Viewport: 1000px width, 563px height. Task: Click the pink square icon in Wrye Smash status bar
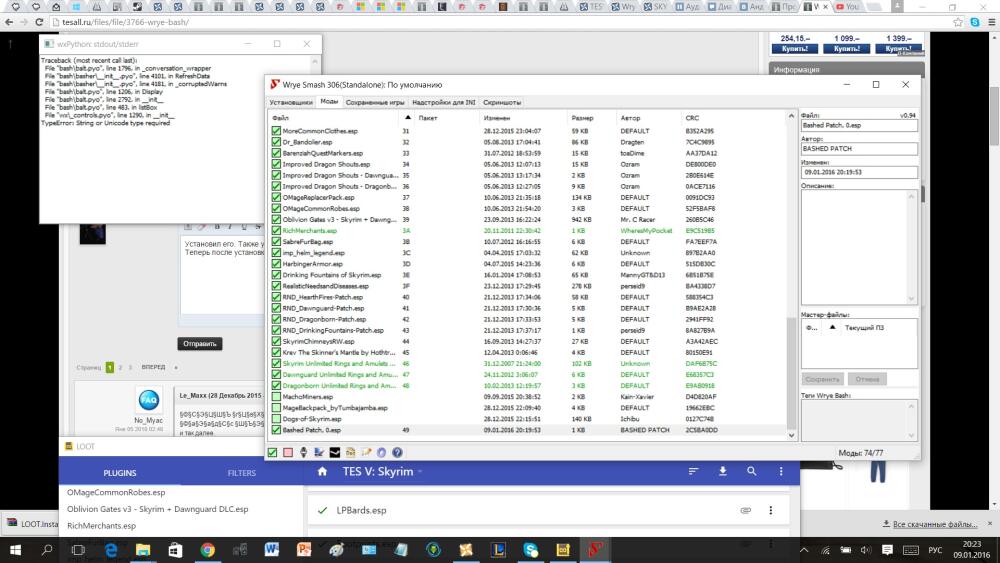tap(288, 453)
